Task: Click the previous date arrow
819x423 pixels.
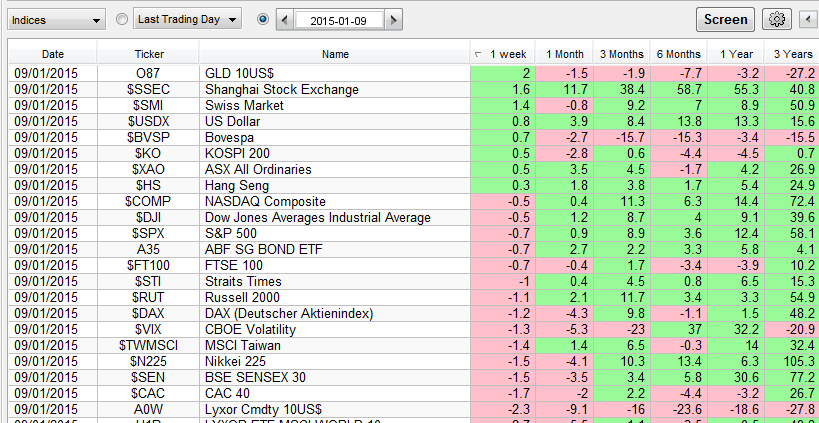Action: 285,20
